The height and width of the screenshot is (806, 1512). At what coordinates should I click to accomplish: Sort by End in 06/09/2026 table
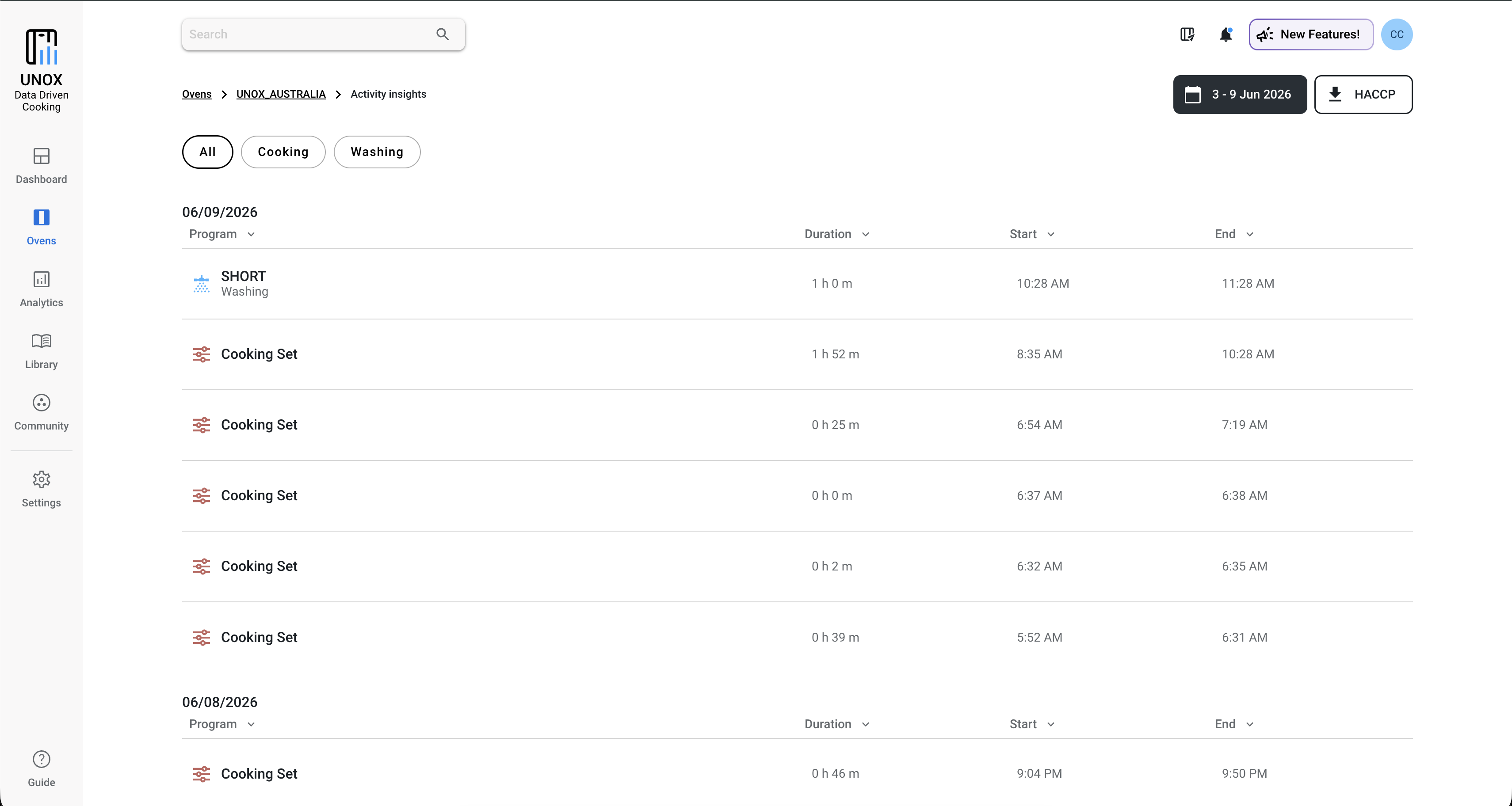1234,234
